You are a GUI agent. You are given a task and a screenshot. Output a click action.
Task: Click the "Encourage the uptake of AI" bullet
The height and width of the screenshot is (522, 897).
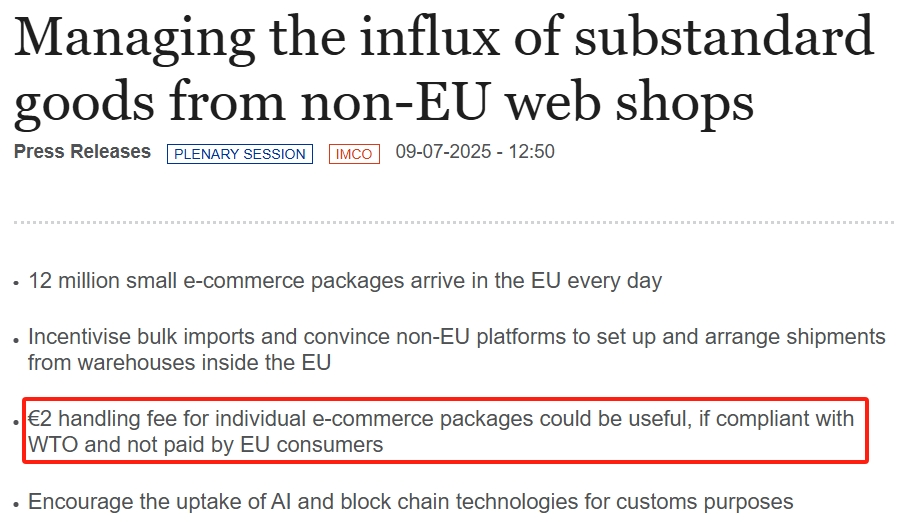coord(410,502)
